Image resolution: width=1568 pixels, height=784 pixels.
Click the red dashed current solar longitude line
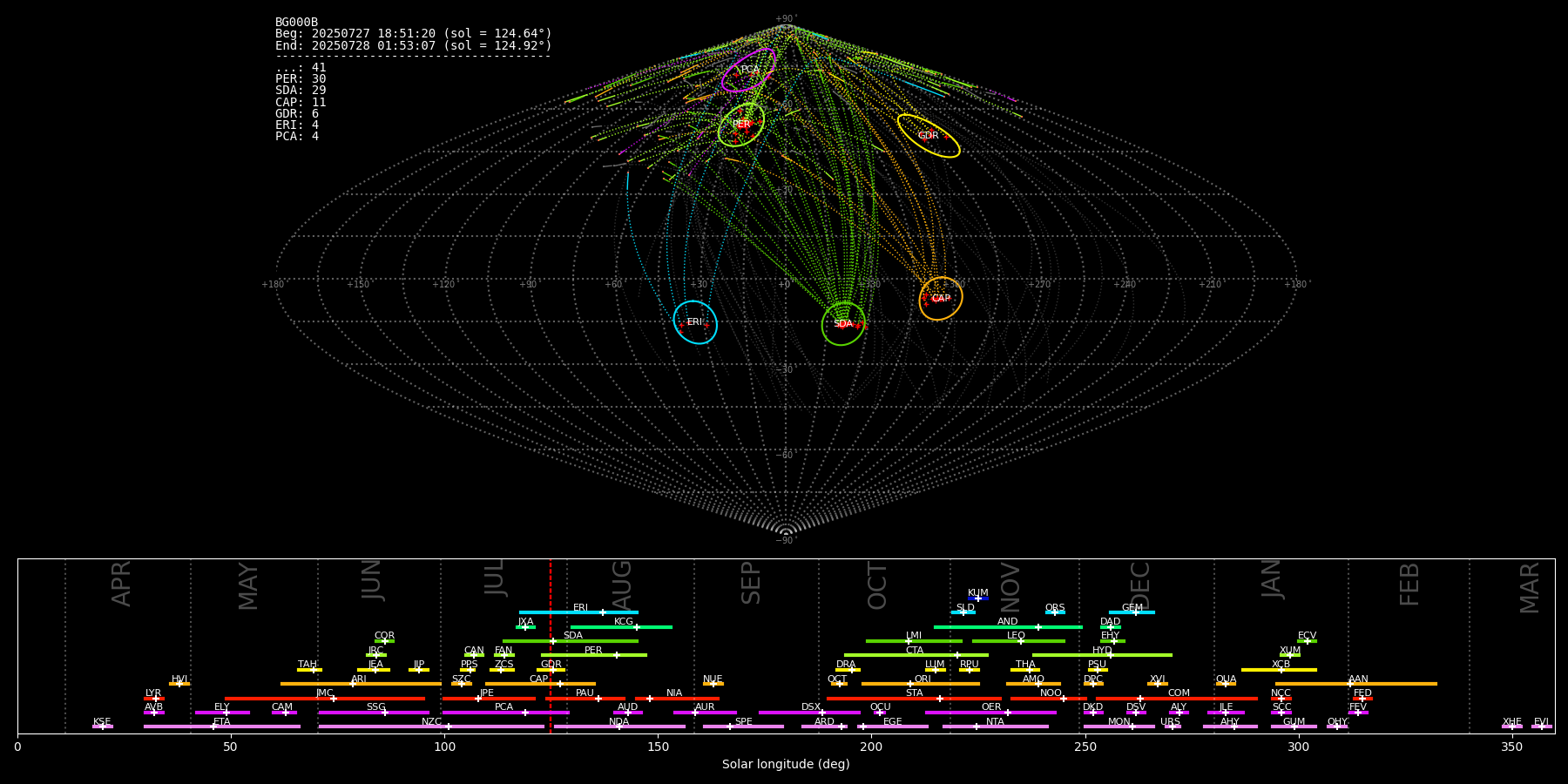[x=551, y=645]
